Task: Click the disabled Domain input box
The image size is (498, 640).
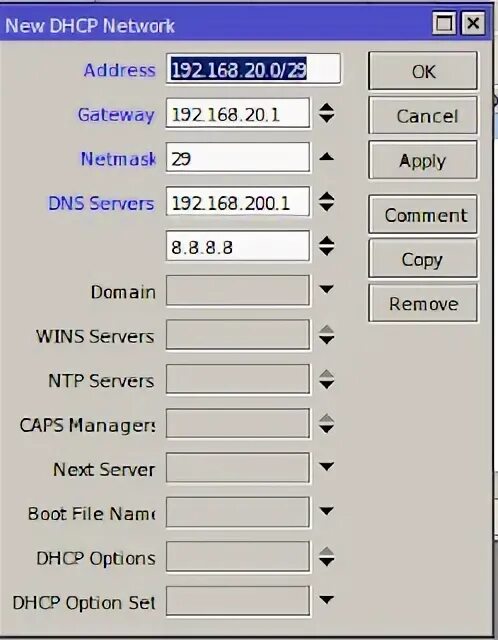Action: pos(238,291)
